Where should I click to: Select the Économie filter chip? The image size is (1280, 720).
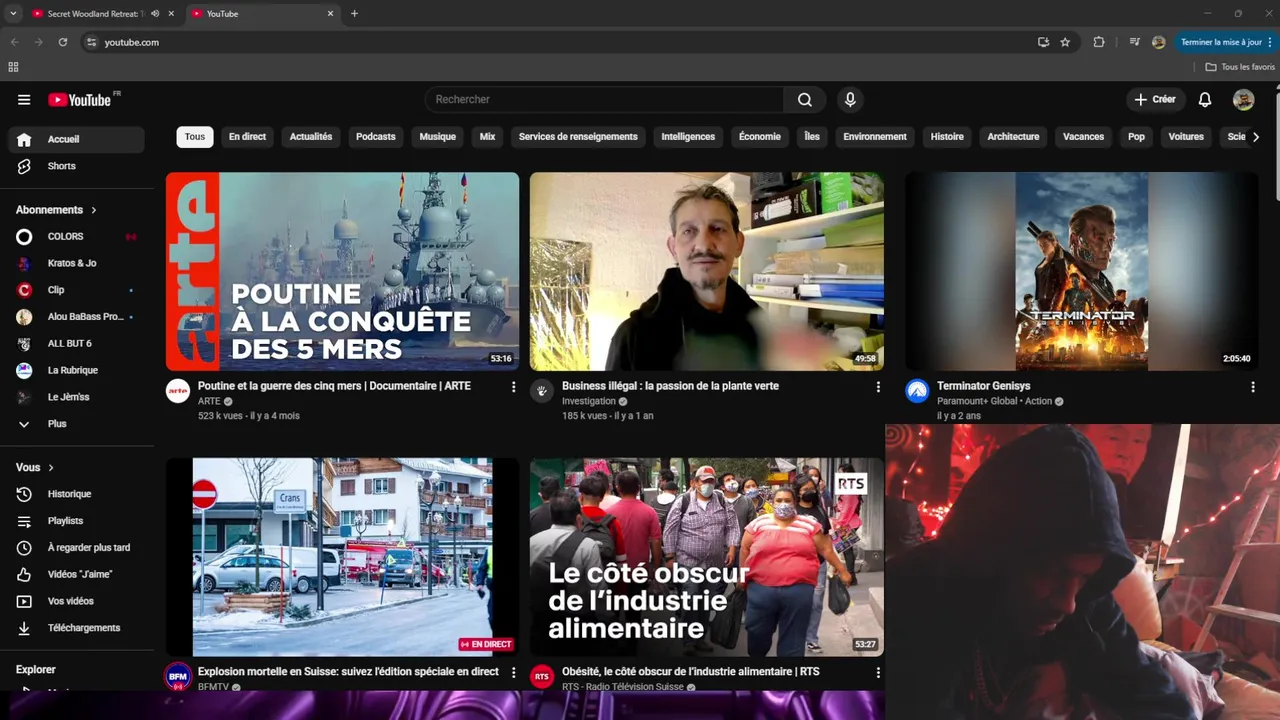coord(760,137)
